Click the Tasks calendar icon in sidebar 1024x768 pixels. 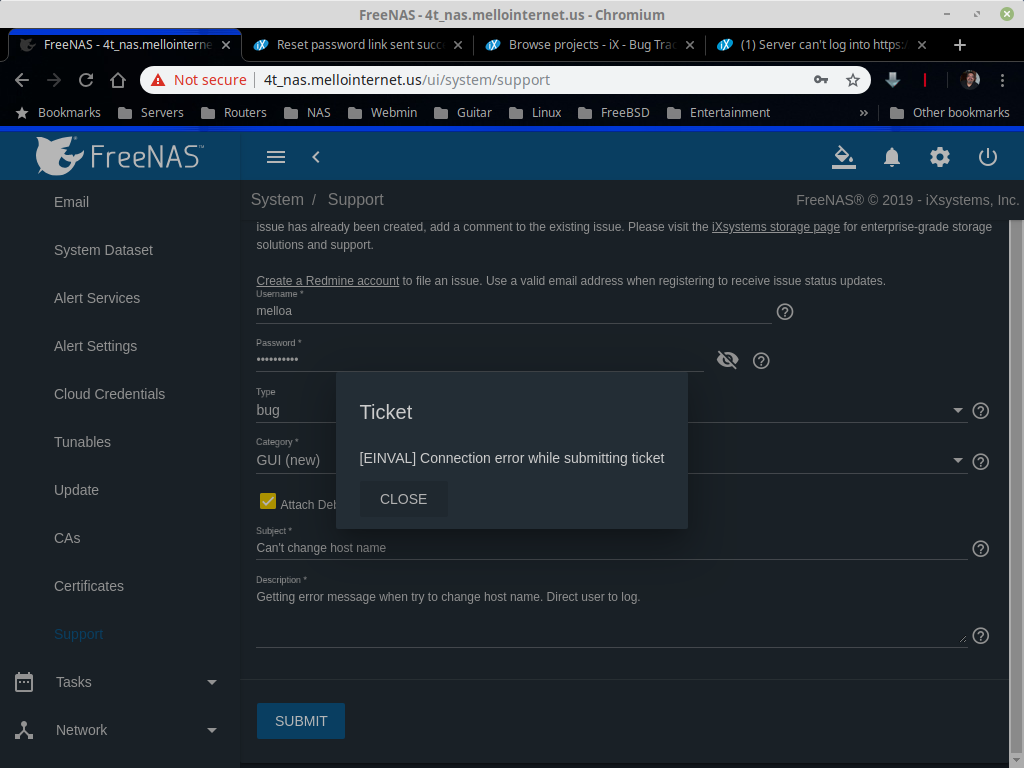[x=24, y=682]
